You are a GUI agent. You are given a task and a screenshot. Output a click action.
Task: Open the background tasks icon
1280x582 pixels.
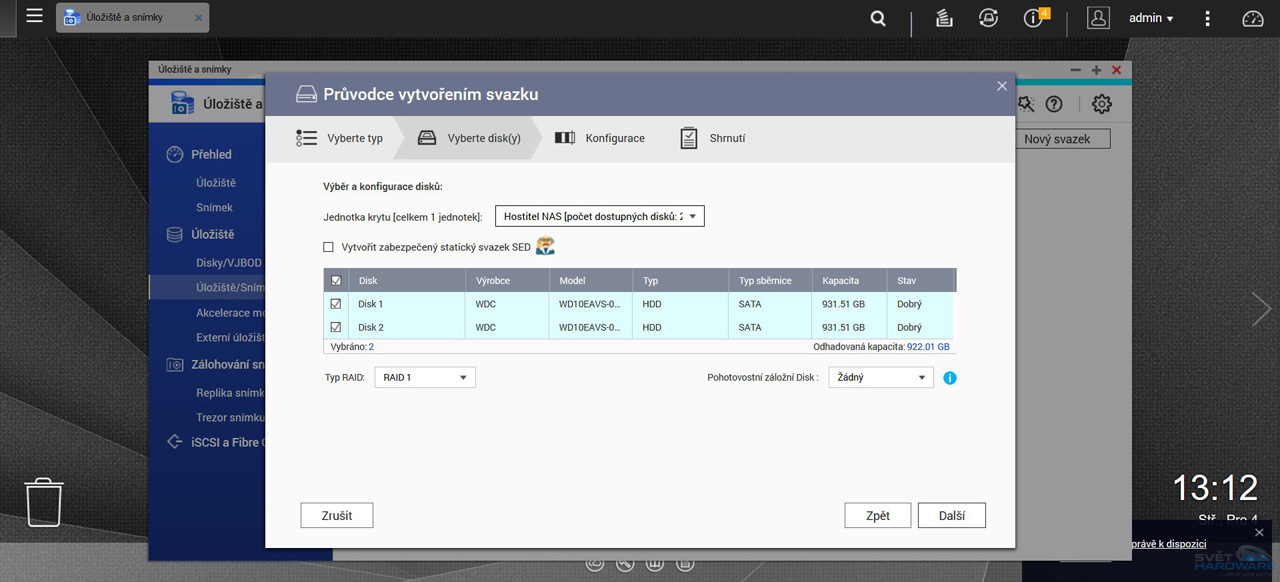(943, 18)
